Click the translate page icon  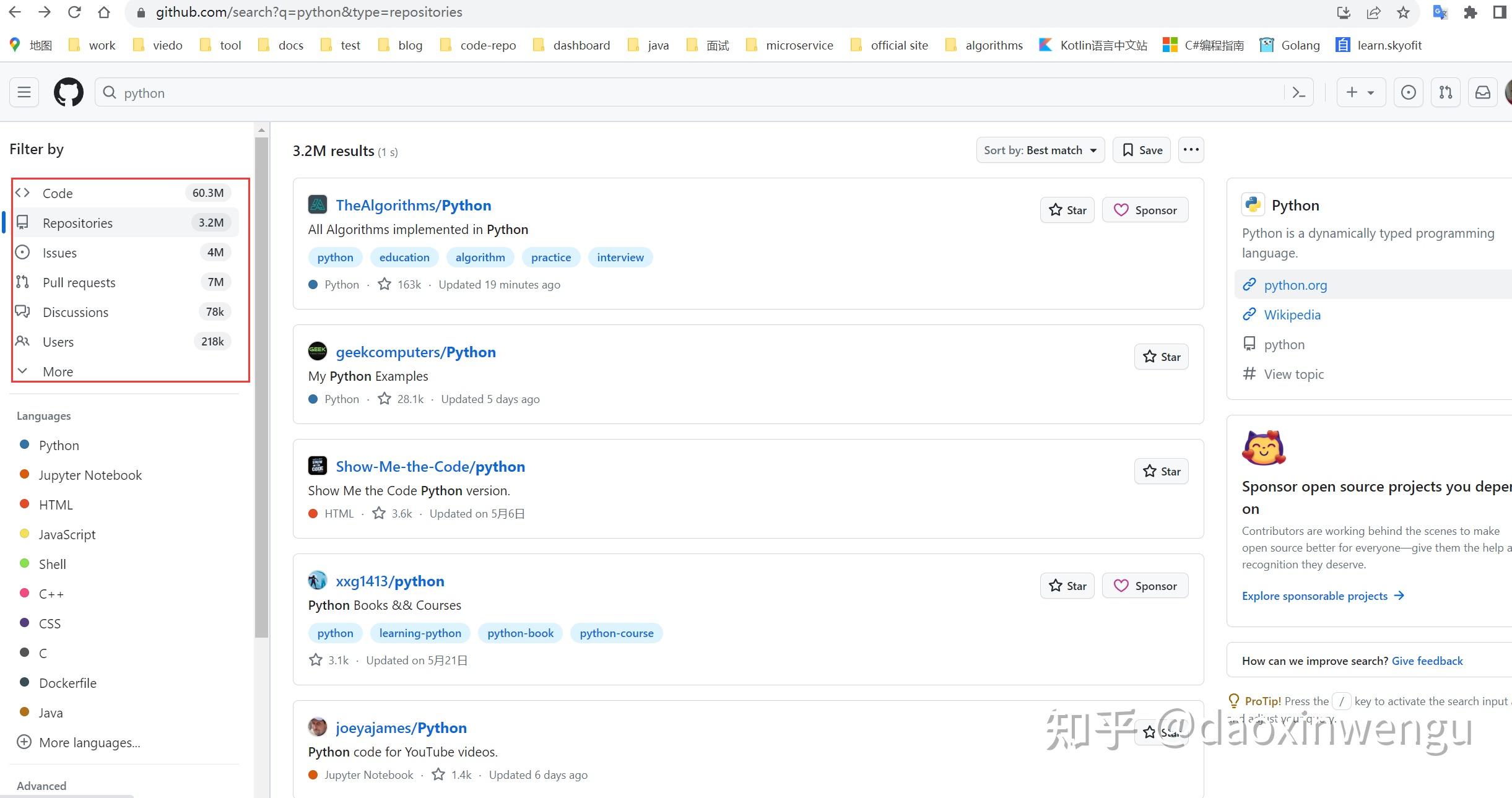pyautogui.click(x=1440, y=12)
